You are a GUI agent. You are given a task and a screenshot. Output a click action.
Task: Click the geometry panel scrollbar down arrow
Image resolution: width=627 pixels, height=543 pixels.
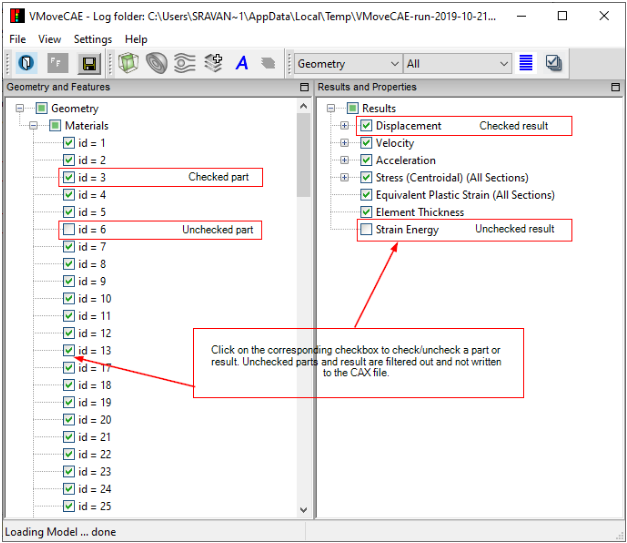click(304, 510)
